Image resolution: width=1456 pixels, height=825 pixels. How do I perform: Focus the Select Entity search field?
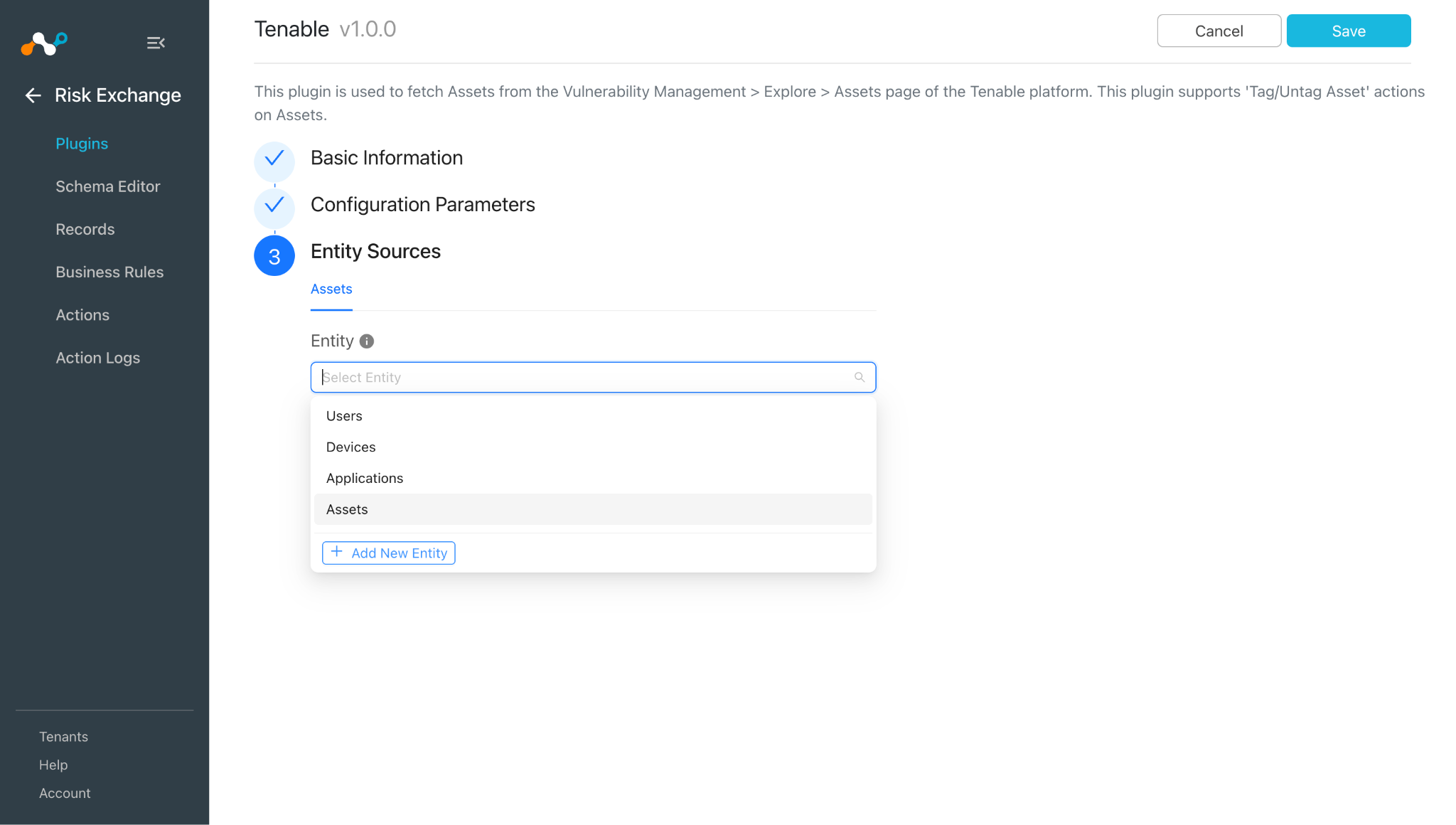tap(593, 378)
